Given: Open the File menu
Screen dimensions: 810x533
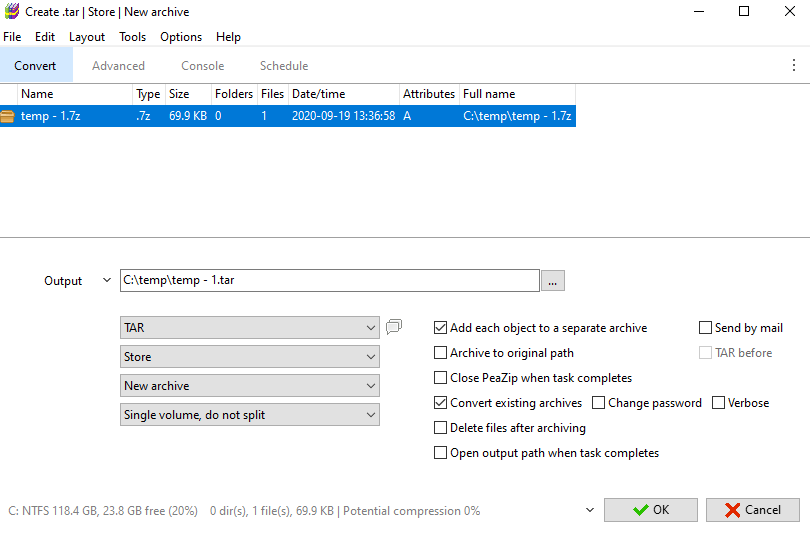Looking at the screenshot, I should pyautogui.click(x=12, y=37).
